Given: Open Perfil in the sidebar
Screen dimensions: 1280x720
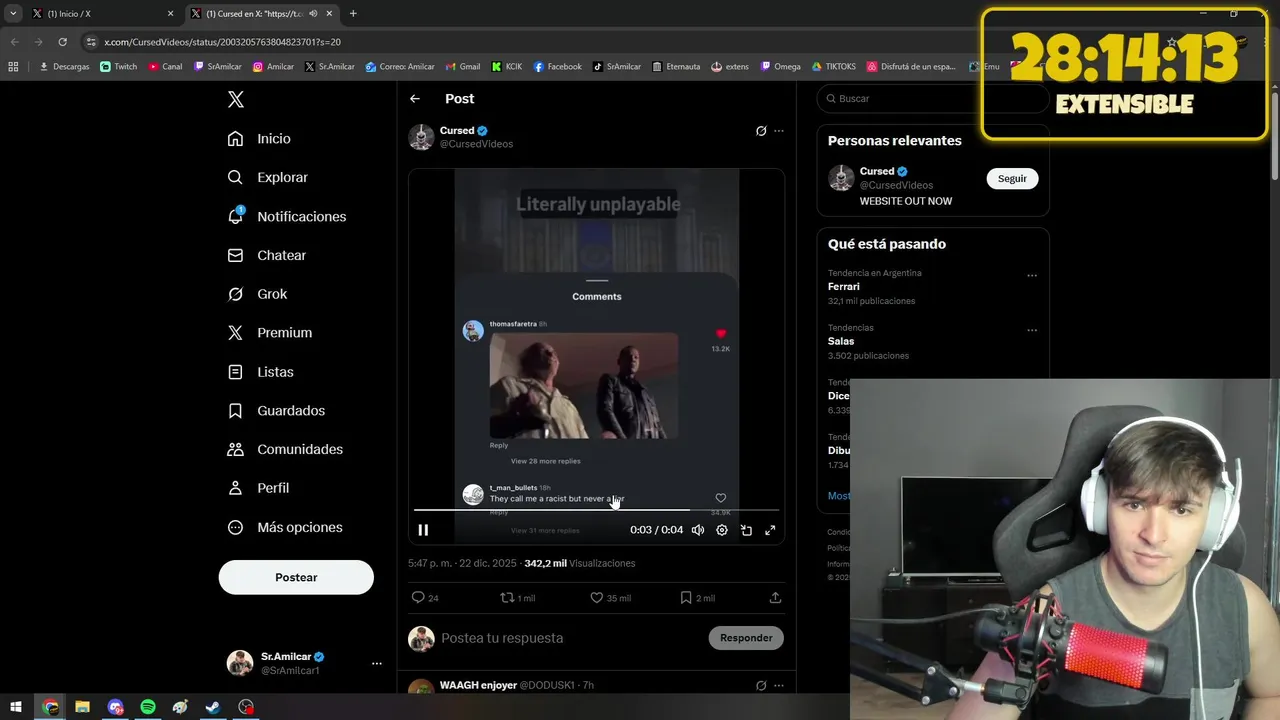Looking at the screenshot, I should pyautogui.click(x=259, y=488).
